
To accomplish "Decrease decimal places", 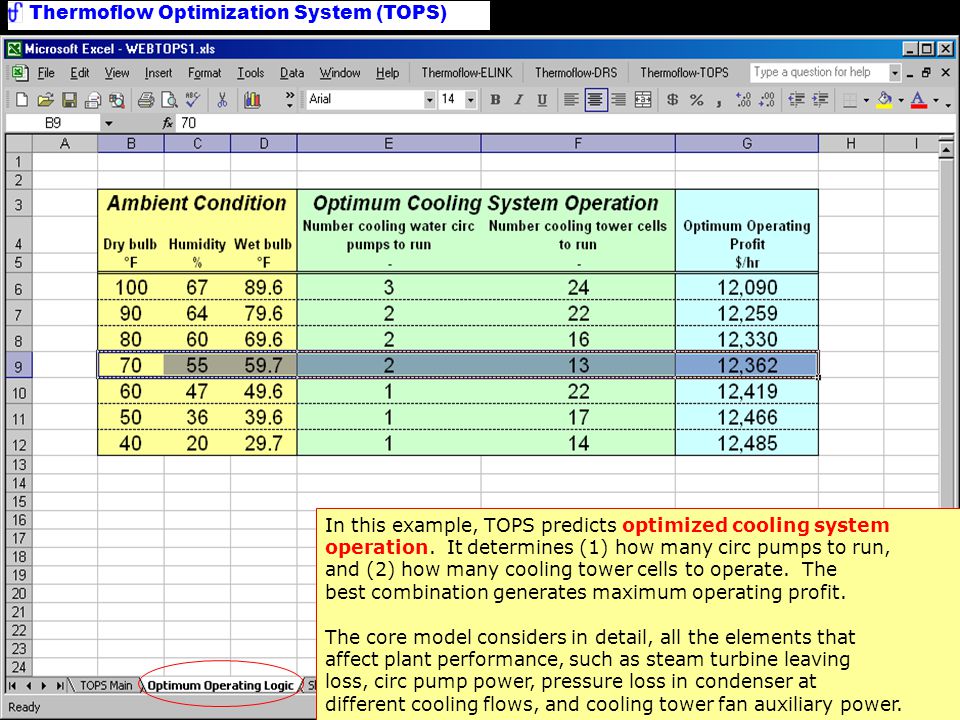I will pos(767,100).
